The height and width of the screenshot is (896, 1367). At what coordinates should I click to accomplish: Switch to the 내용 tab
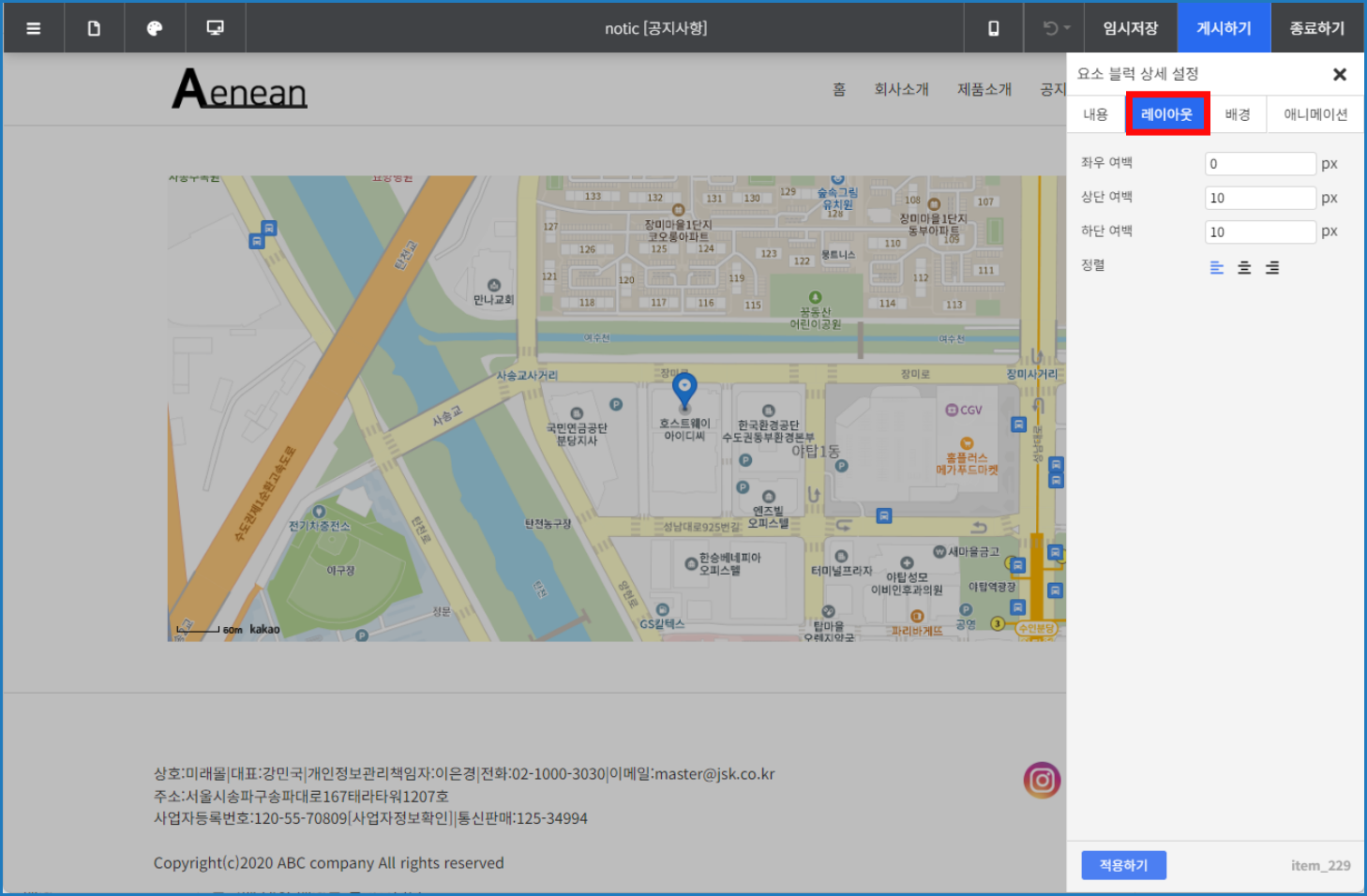1095,114
